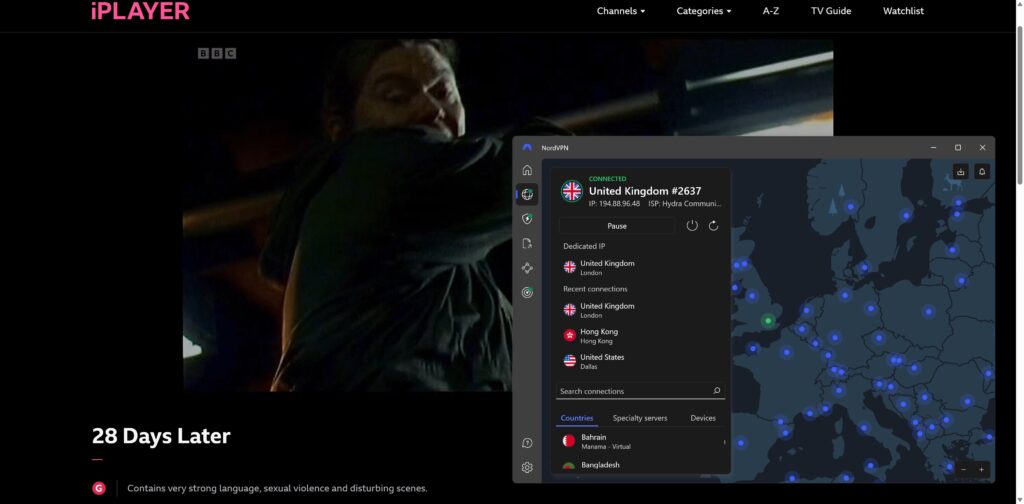Pause the VPN connection
The width and height of the screenshot is (1024, 504).
616,226
